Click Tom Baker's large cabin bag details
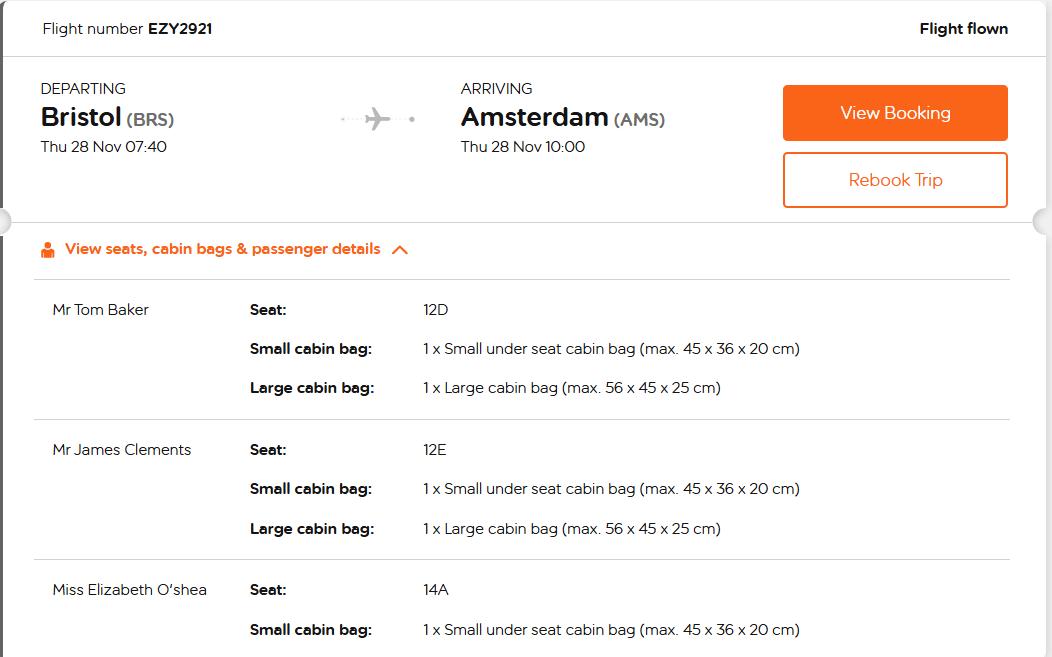This screenshot has width=1052, height=657. [x=571, y=388]
